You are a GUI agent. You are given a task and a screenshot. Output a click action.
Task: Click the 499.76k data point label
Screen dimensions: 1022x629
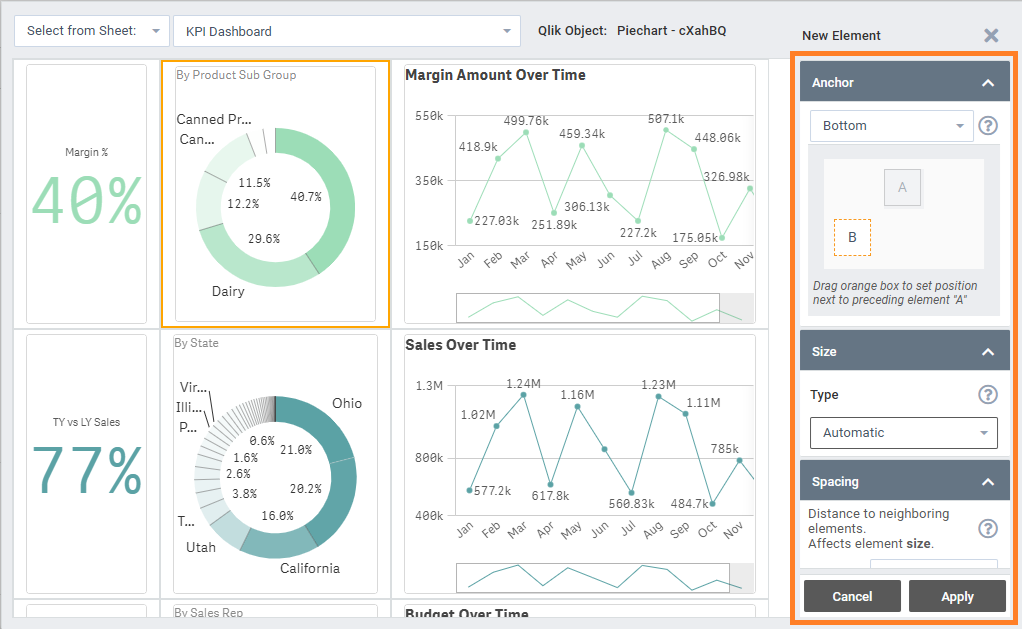(526, 121)
